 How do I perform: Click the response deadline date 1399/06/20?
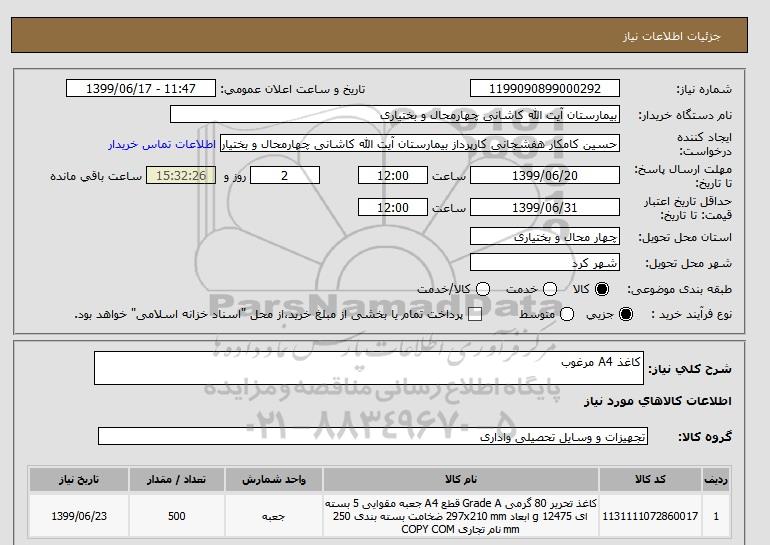[x=545, y=175]
